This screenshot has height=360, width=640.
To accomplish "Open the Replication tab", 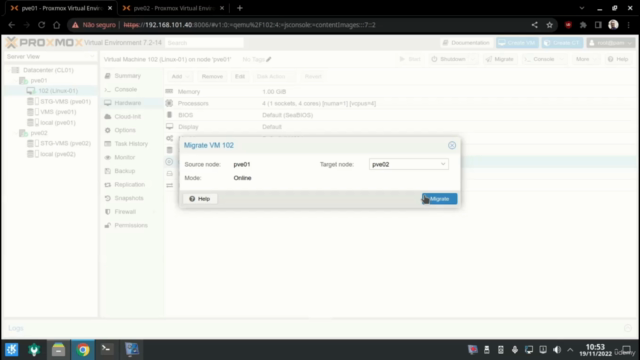I will click(129, 184).
